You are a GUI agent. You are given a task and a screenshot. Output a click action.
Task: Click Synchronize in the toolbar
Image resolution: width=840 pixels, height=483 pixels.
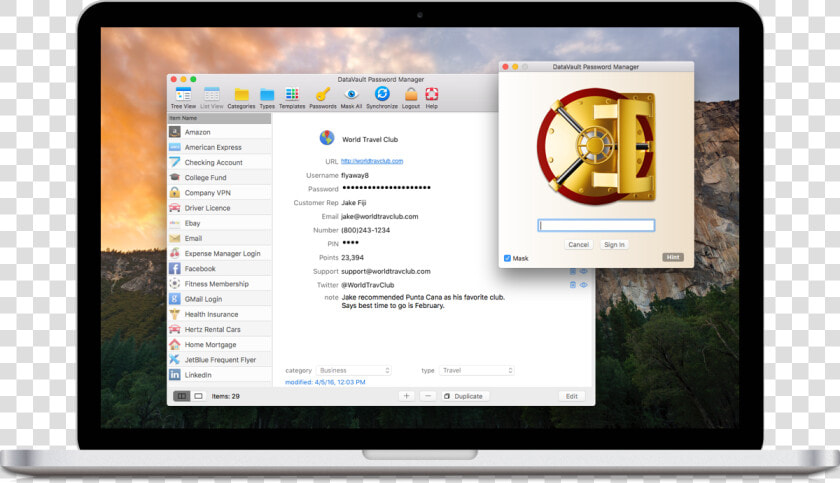pyautogui.click(x=382, y=99)
